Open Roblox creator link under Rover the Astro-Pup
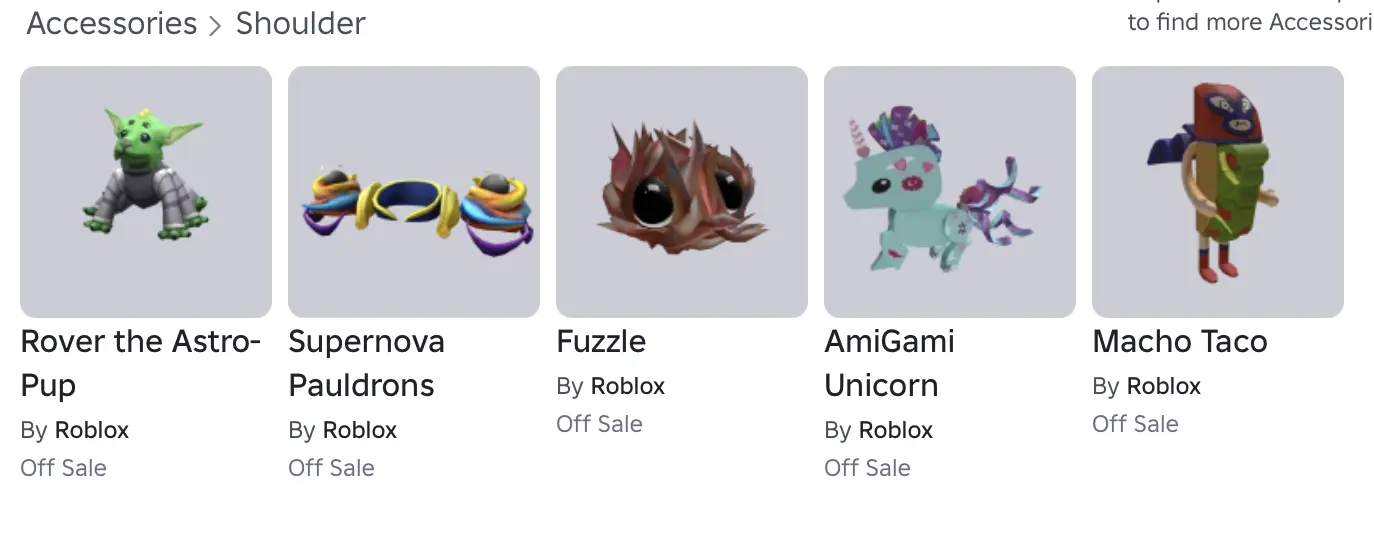Screen dimensions: 1374x538 tap(92, 430)
